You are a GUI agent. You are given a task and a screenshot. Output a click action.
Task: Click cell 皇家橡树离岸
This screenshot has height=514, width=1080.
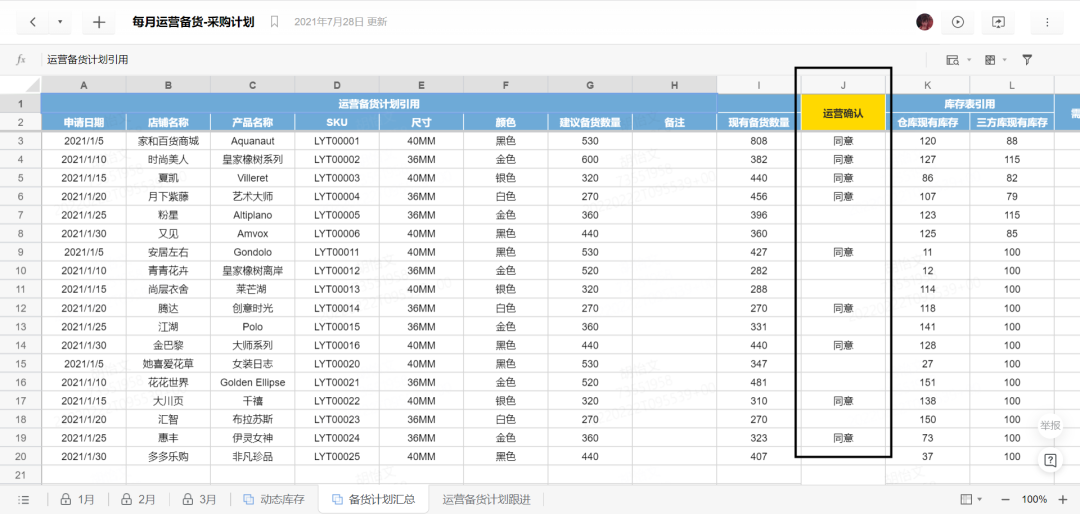[252, 271]
